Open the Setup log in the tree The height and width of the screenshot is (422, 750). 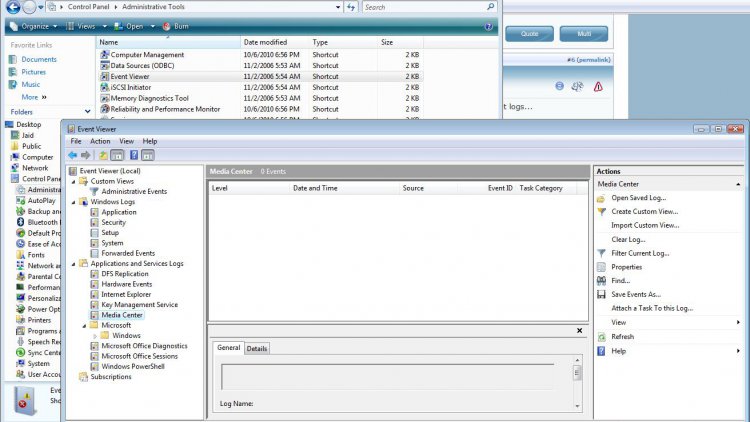click(110, 233)
